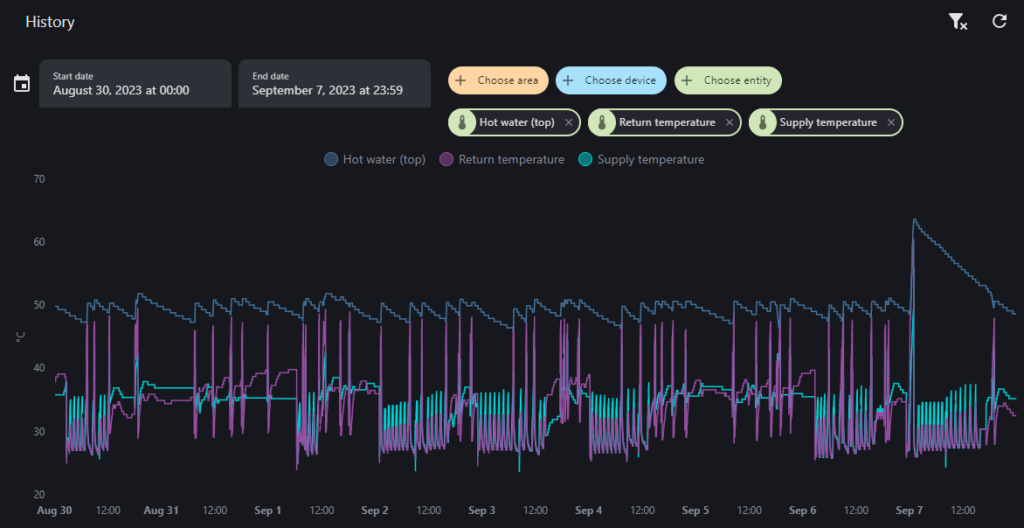Click the teal Supply temperature legend dot
This screenshot has width=1024, height=528.
(585, 159)
